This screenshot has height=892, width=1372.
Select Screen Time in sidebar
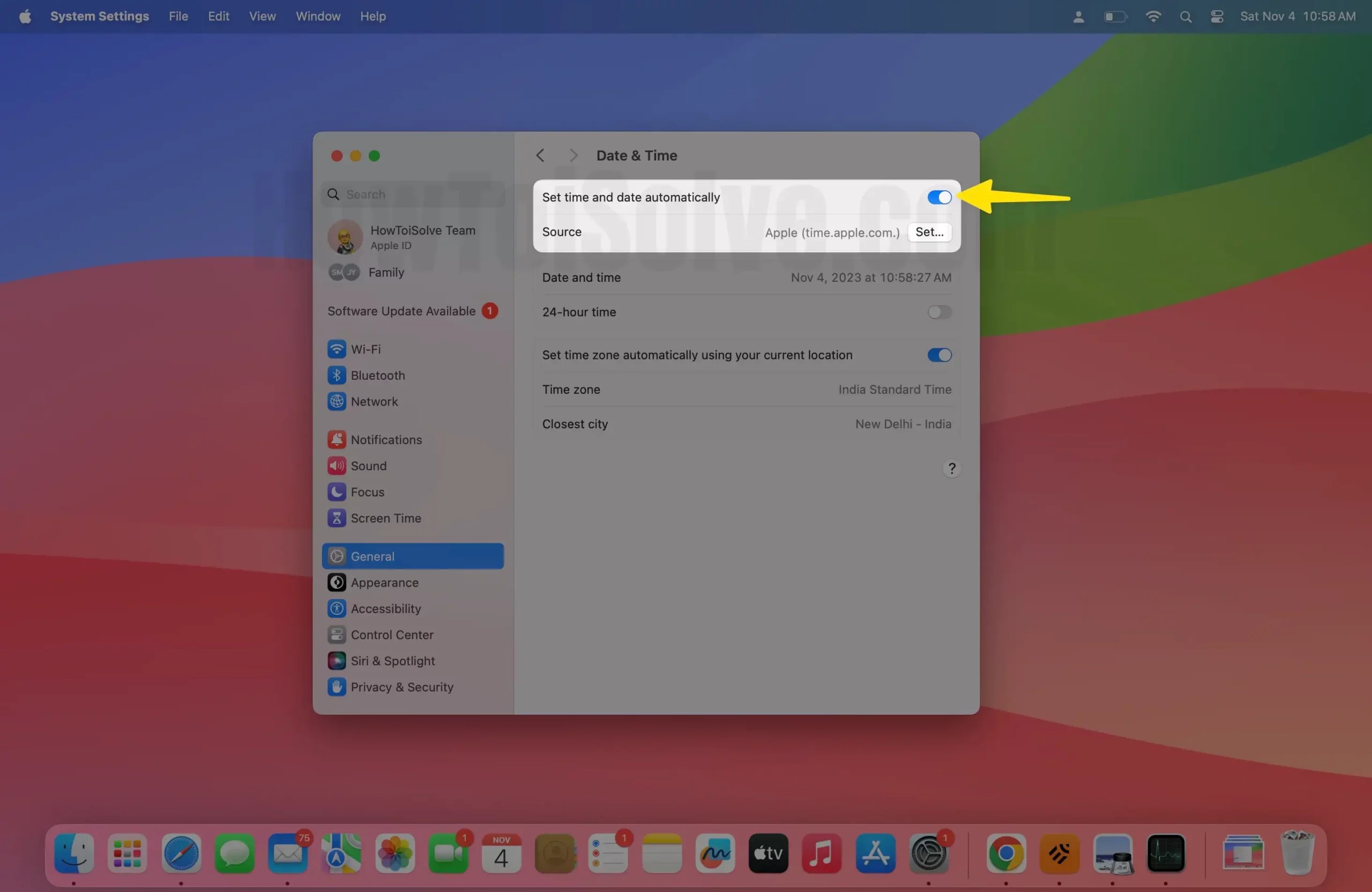click(x=386, y=518)
